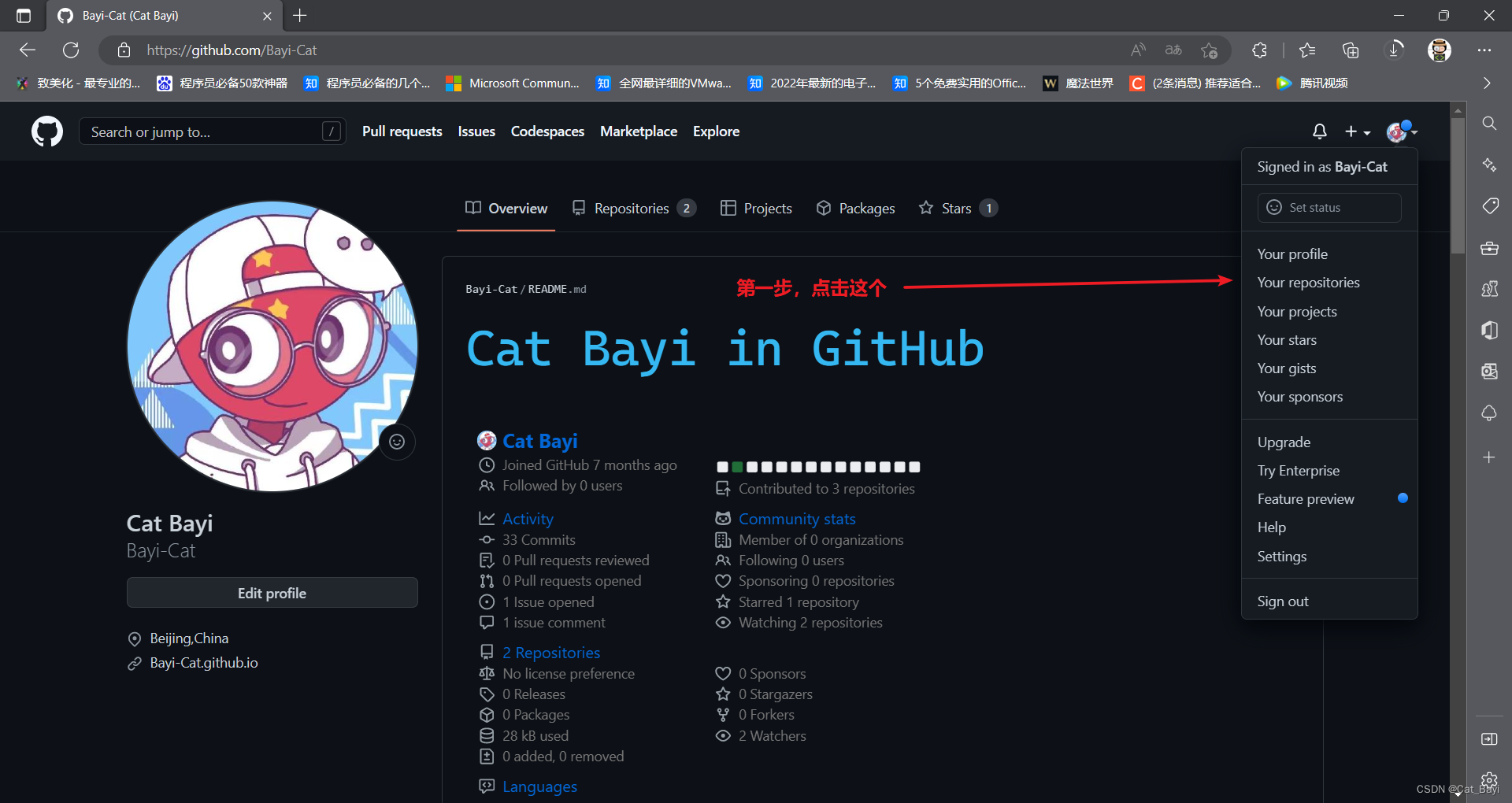Click the translate page icon
1512x803 pixels.
click(1173, 50)
